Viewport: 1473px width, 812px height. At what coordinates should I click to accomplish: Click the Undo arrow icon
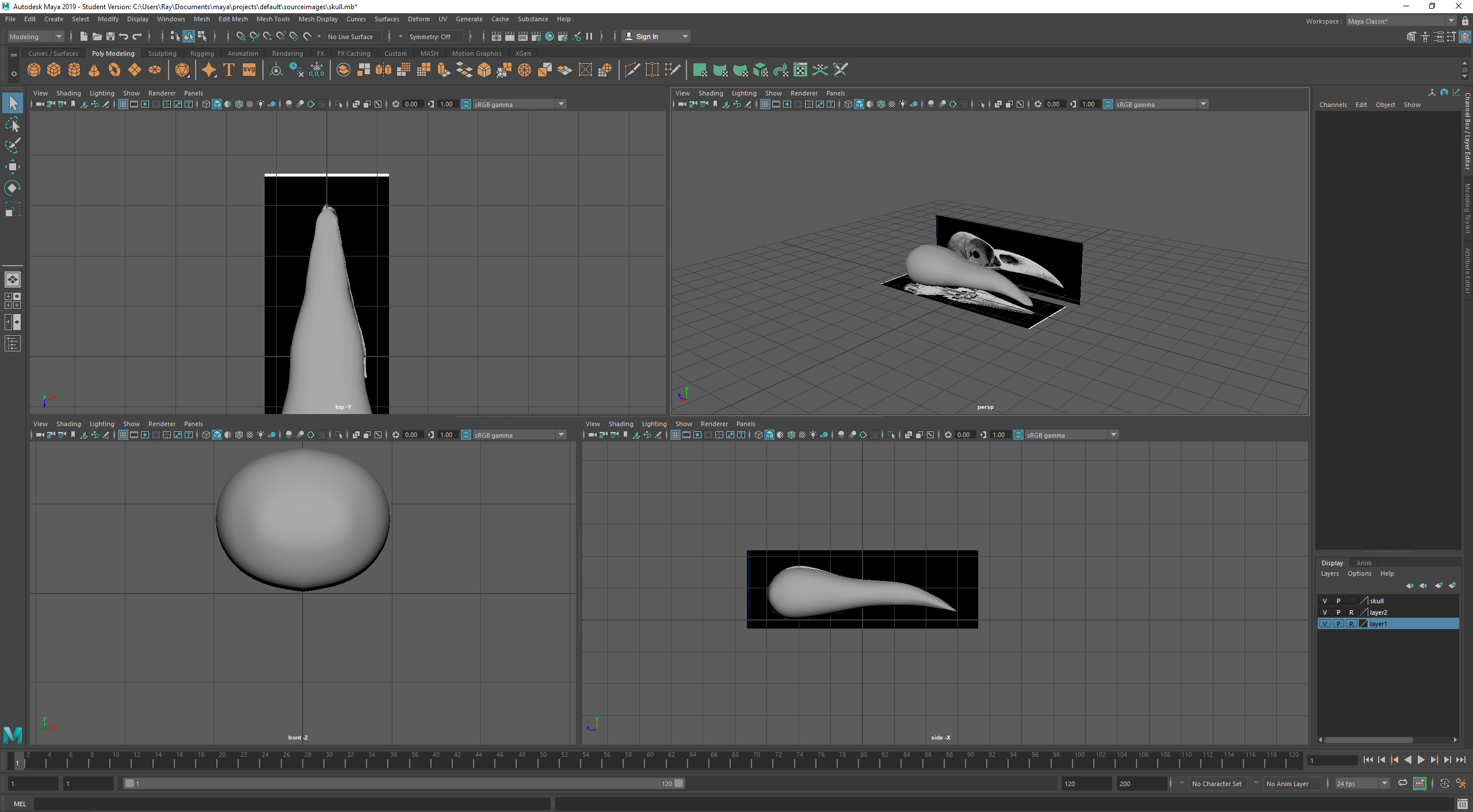[x=124, y=37]
